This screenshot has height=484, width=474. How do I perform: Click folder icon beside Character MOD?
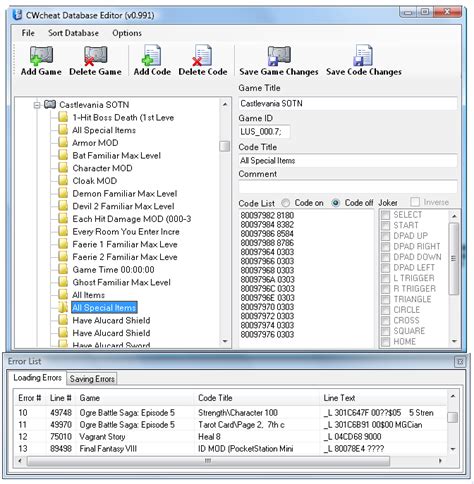click(63, 168)
